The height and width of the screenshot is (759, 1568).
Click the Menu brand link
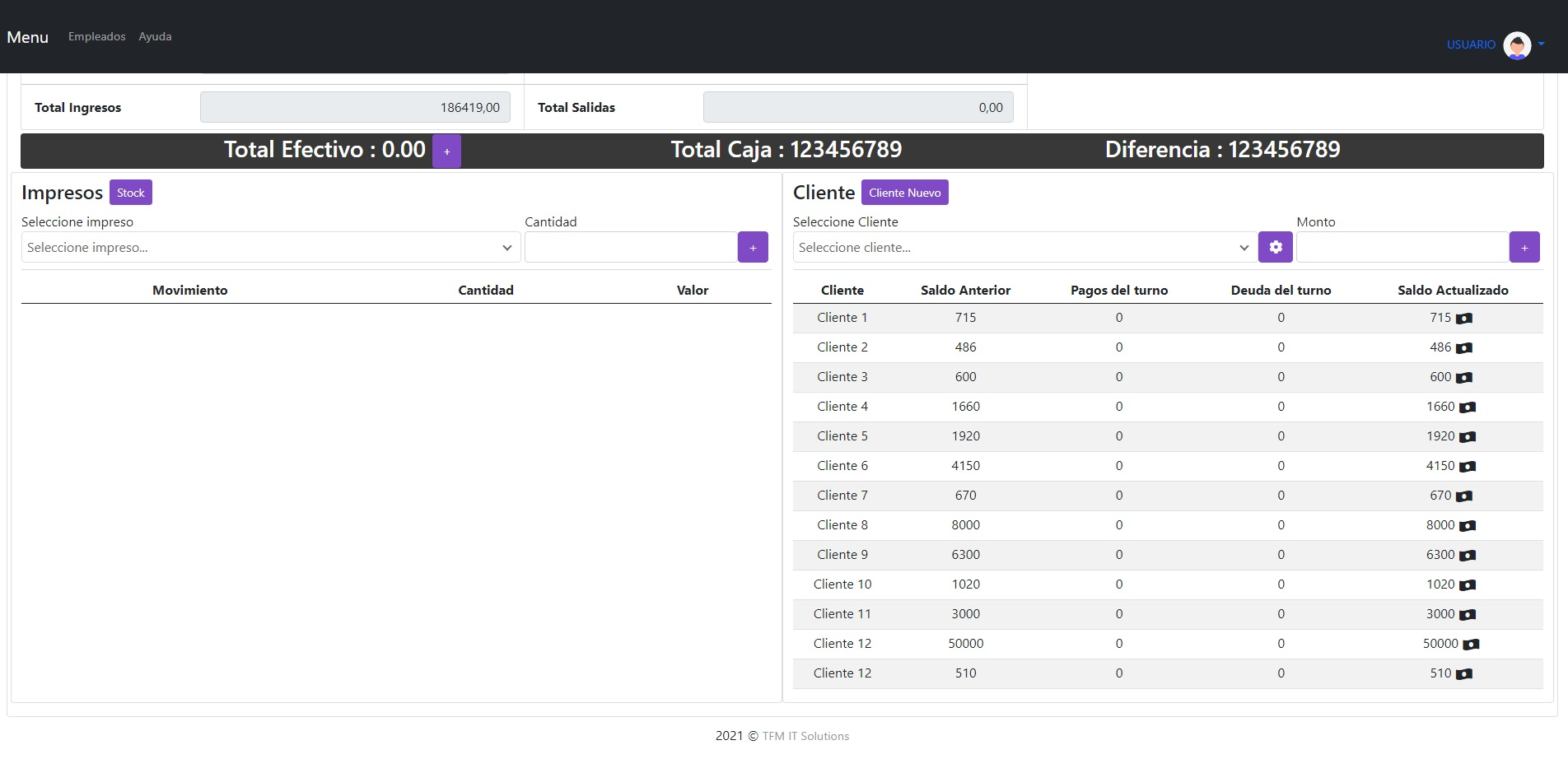(28, 37)
